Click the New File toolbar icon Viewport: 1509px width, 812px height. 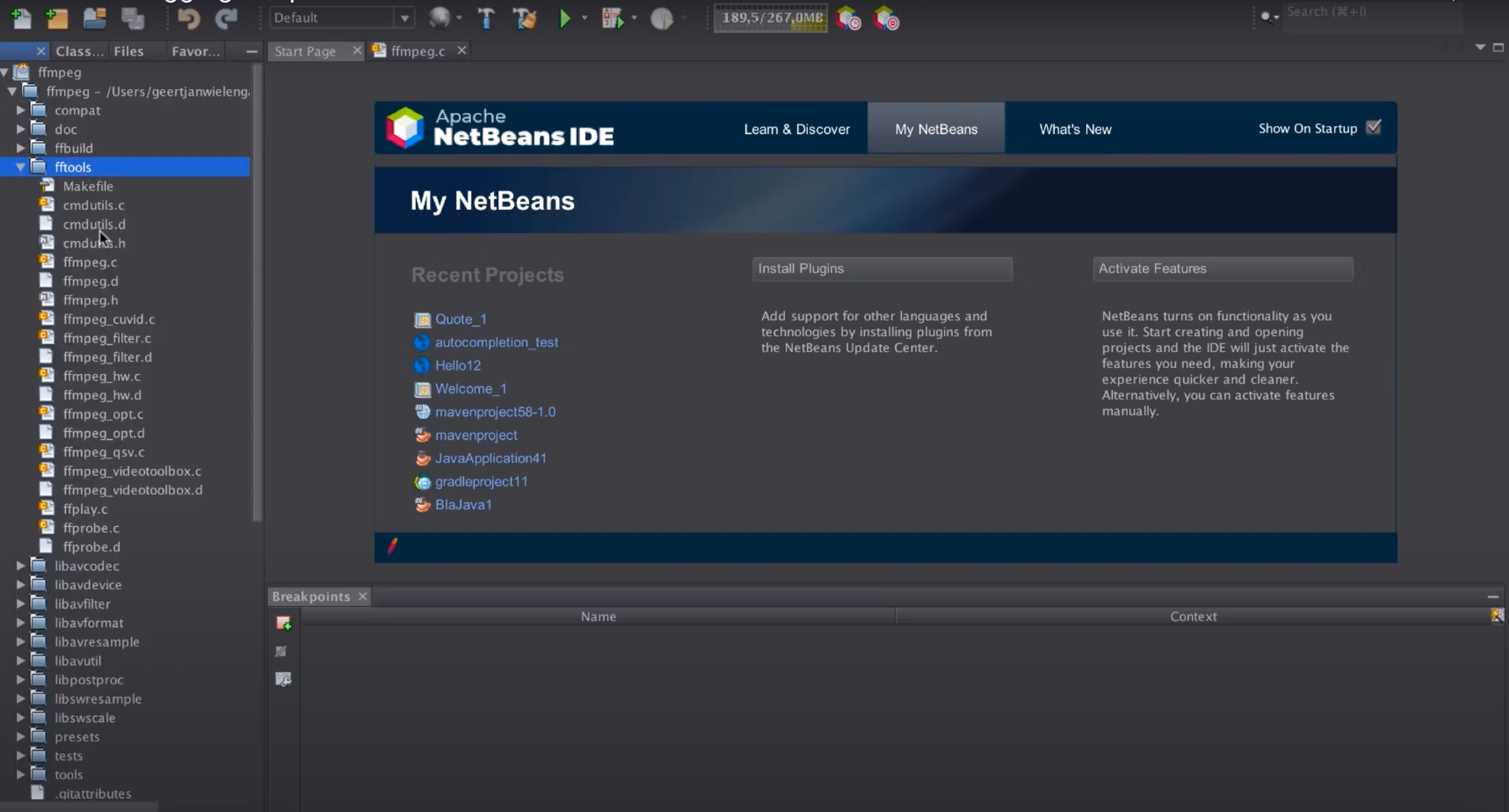click(x=22, y=18)
